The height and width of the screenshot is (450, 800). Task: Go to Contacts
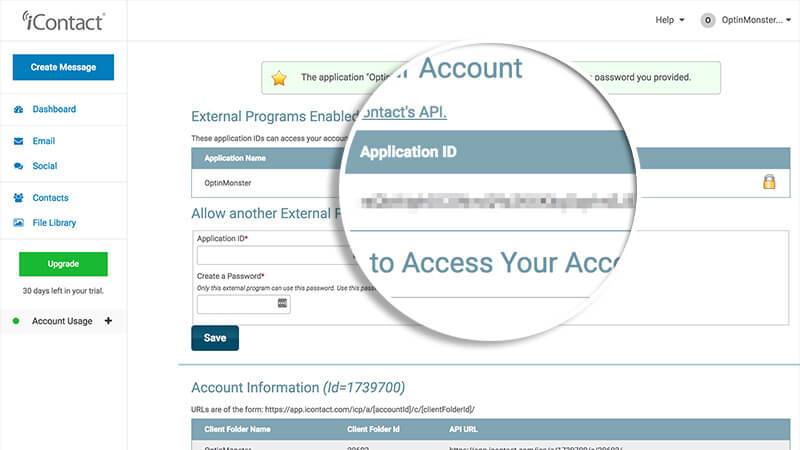click(51, 197)
